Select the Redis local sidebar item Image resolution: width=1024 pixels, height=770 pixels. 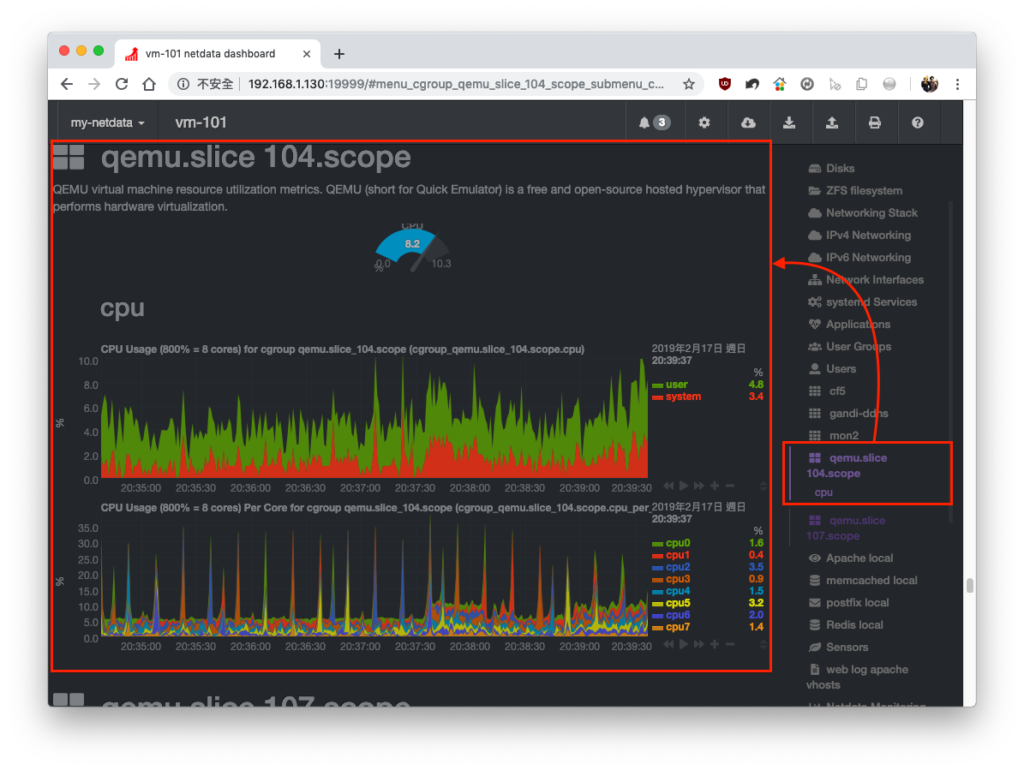846,625
